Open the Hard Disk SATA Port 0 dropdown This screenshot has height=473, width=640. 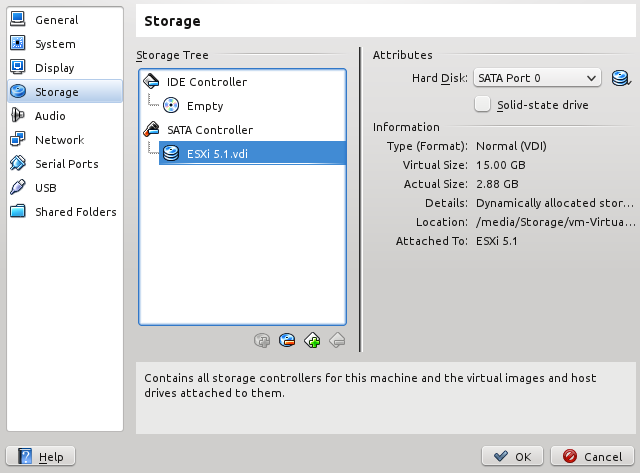click(x=537, y=78)
